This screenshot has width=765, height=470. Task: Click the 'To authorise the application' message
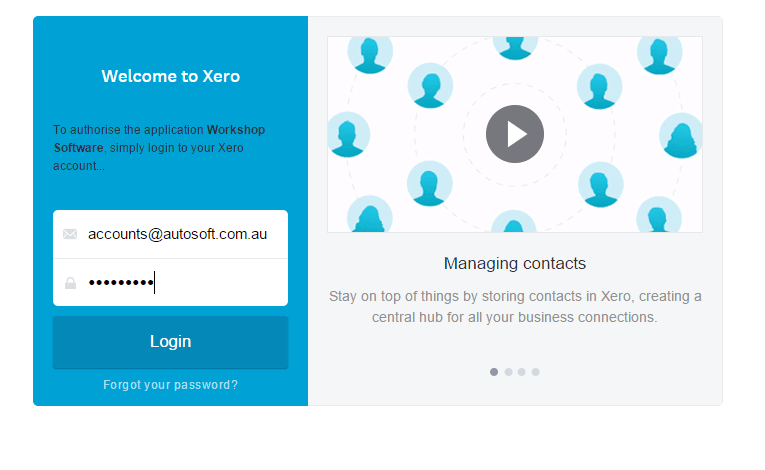pos(159,148)
